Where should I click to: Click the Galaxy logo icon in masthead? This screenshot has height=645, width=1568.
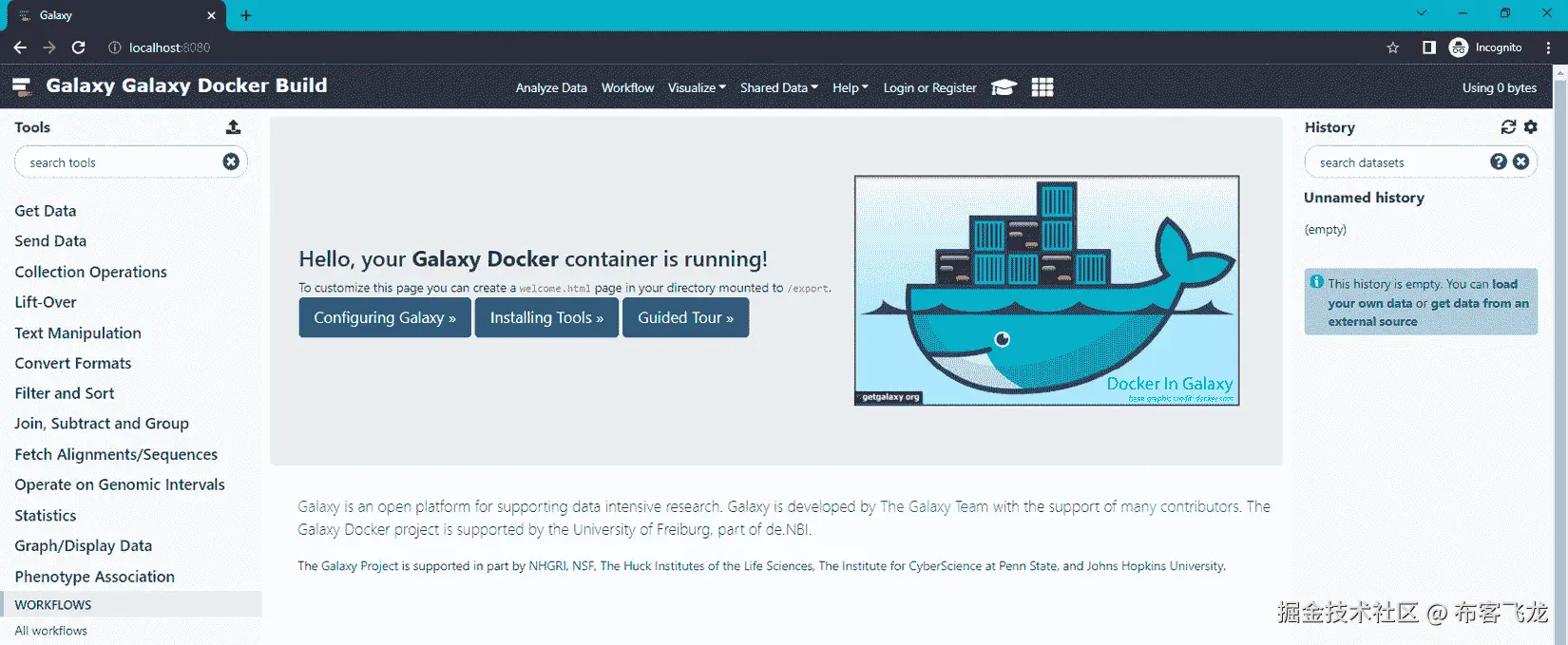[x=22, y=86]
